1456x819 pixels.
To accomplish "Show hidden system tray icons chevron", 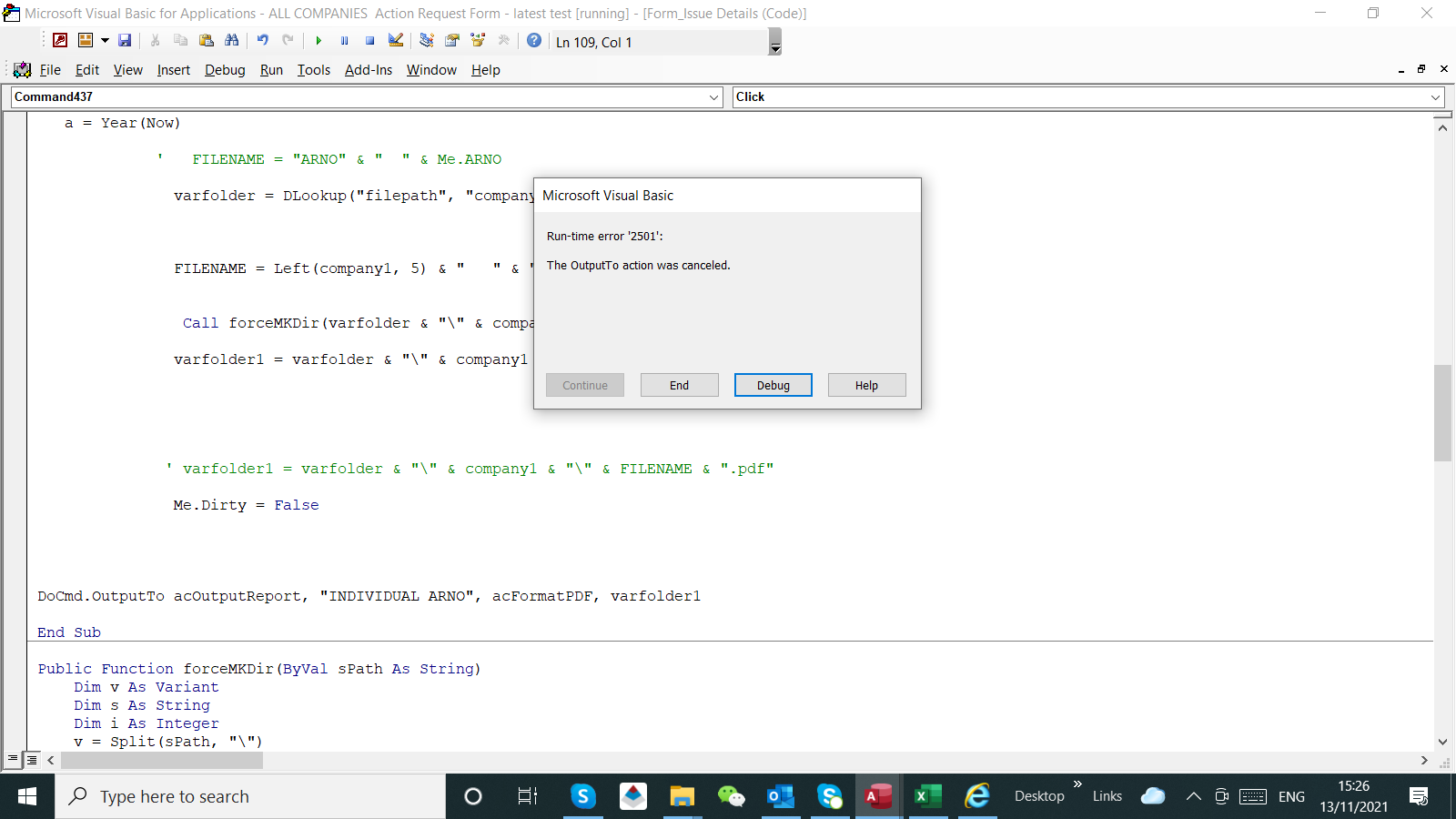I will point(1194,796).
